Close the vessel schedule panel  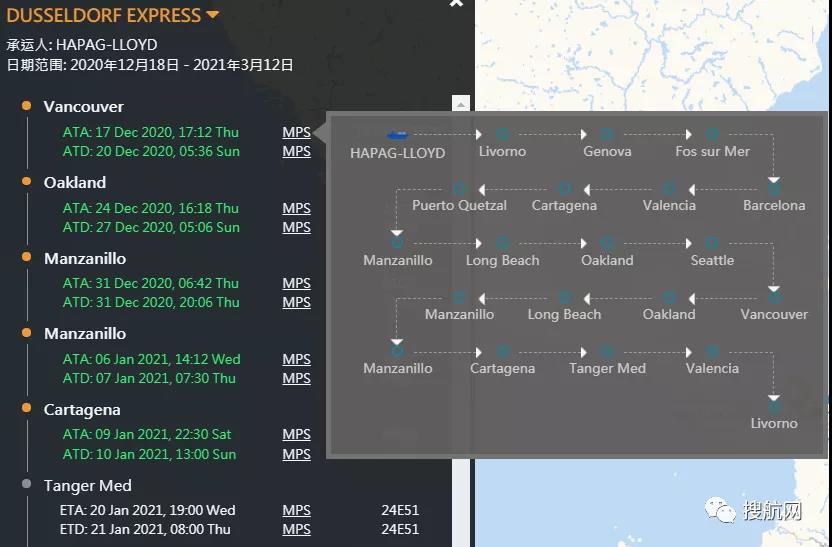(456, 4)
